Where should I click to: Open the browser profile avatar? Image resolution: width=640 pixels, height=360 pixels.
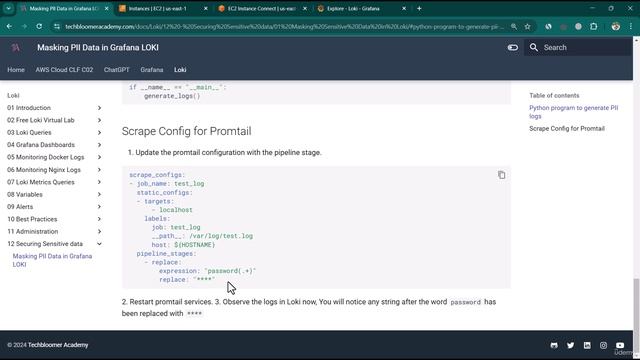(x=616, y=27)
